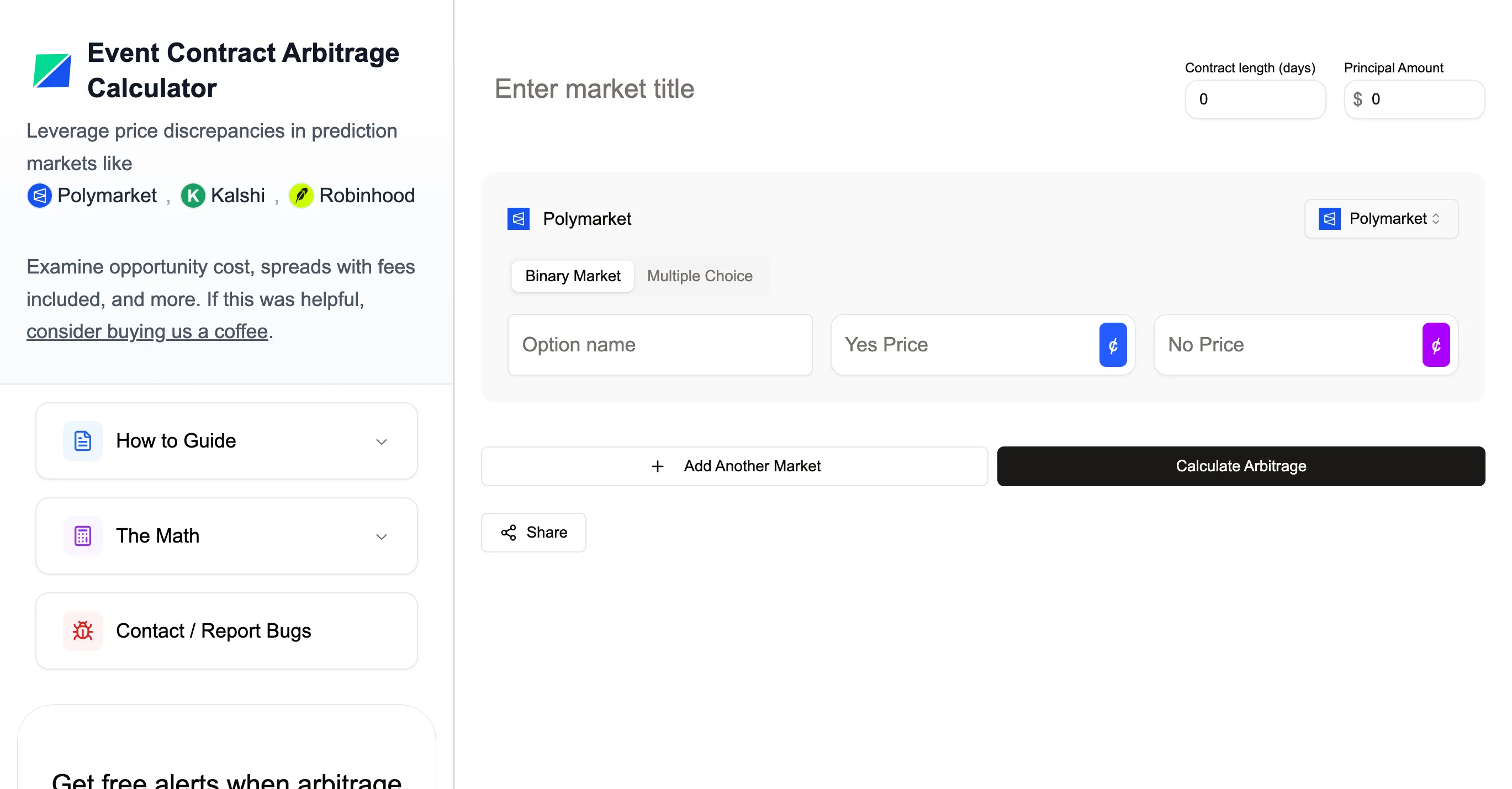1512x789 pixels.
Task: Click the green Kalshi K icon
Action: (x=193, y=196)
